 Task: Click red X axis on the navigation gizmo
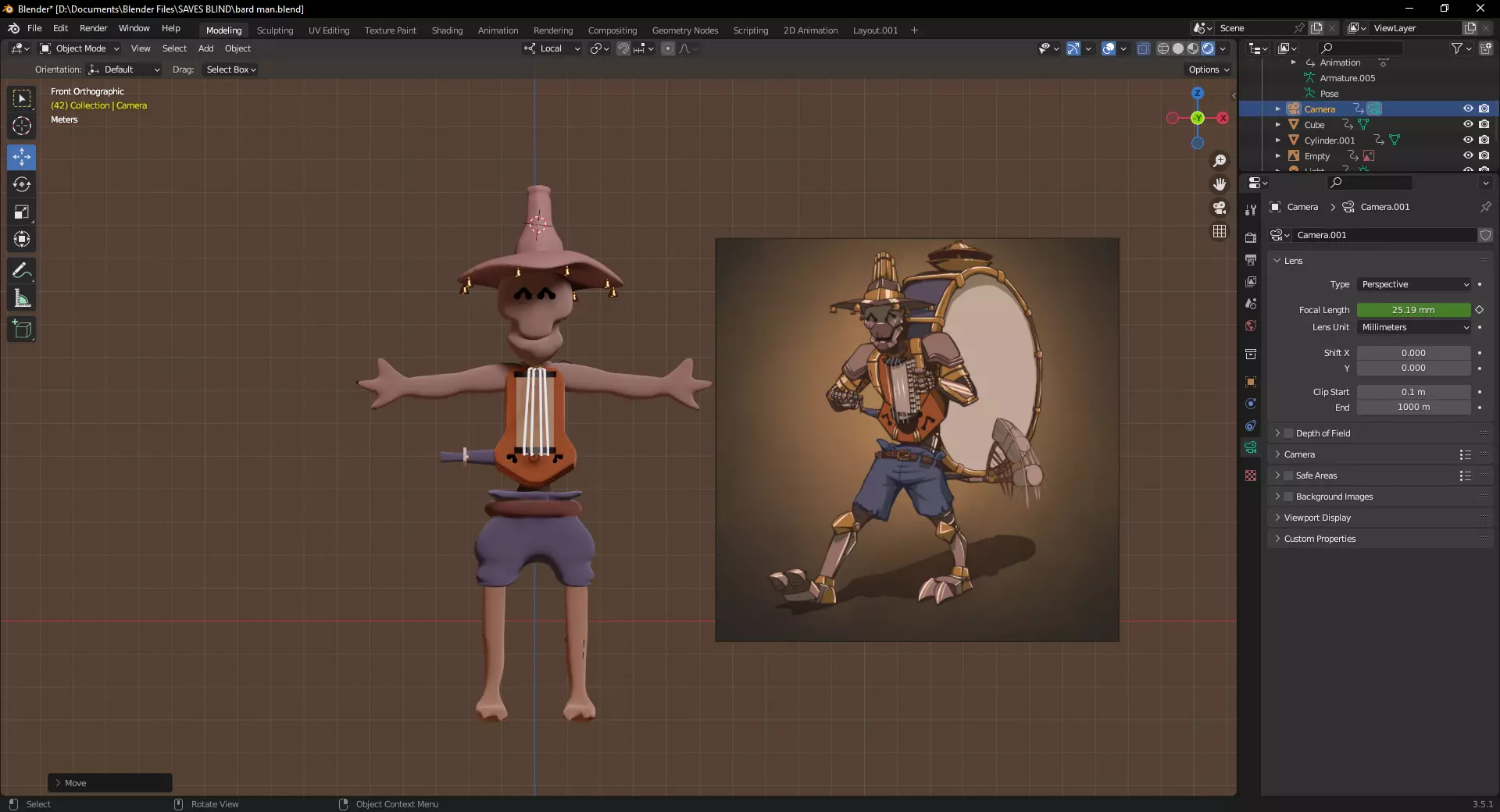point(1223,118)
